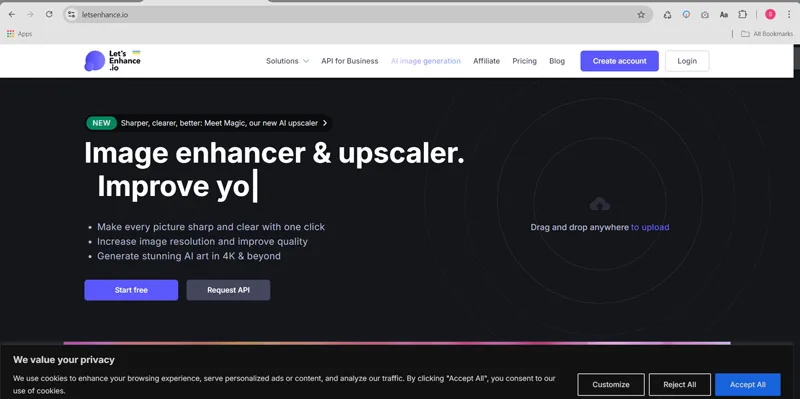Click the Login button
The width and height of the screenshot is (800, 399).
point(687,61)
